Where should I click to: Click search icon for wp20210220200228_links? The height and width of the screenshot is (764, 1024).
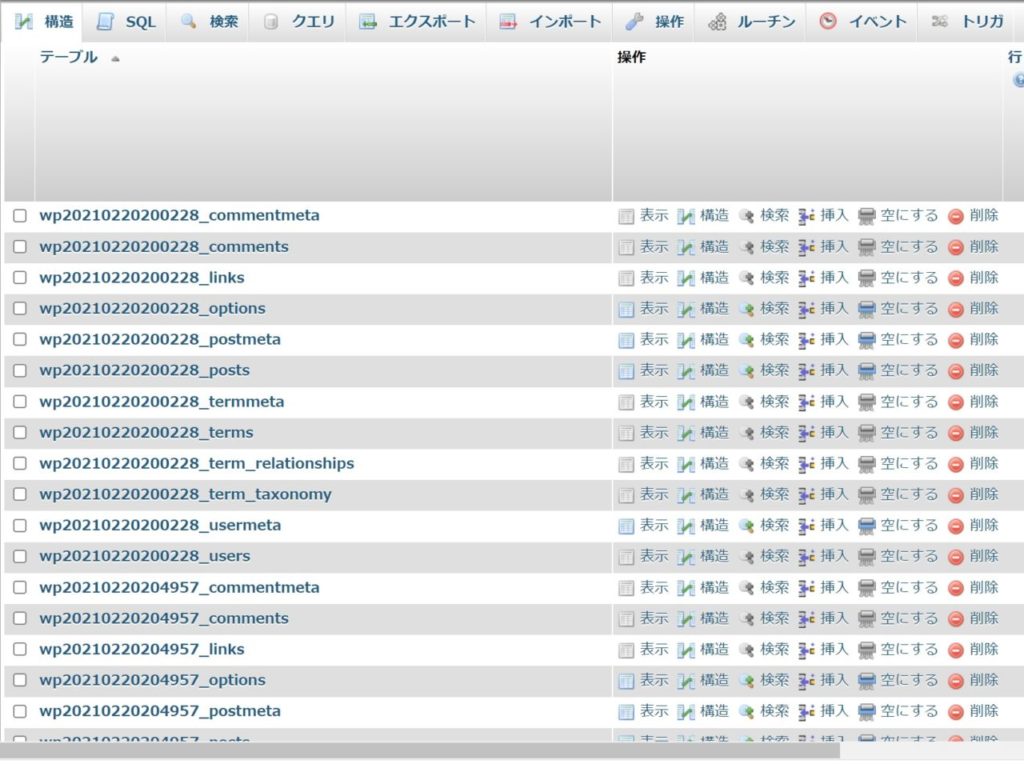(746, 278)
